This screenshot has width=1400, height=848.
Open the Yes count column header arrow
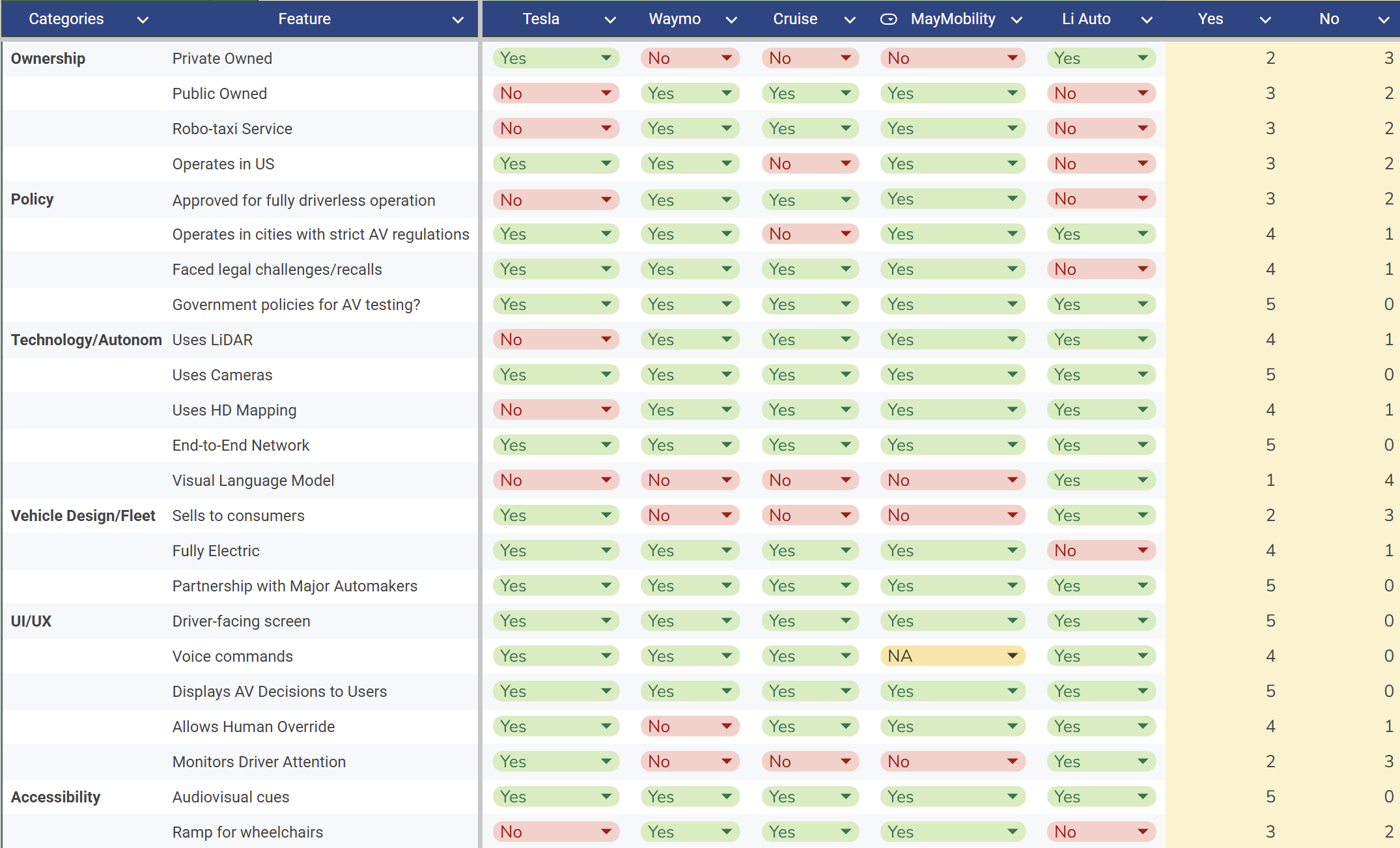[x=1265, y=20]
